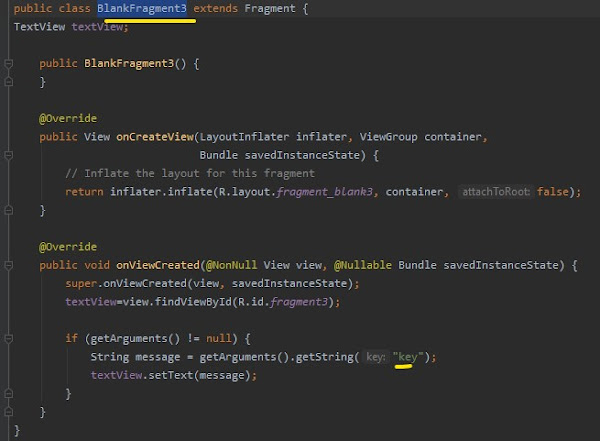The image size is (600, 441).
Task: Click the highlighted BlankFragment3 class name
Action: pyautogui.click(x=141, y=8)
